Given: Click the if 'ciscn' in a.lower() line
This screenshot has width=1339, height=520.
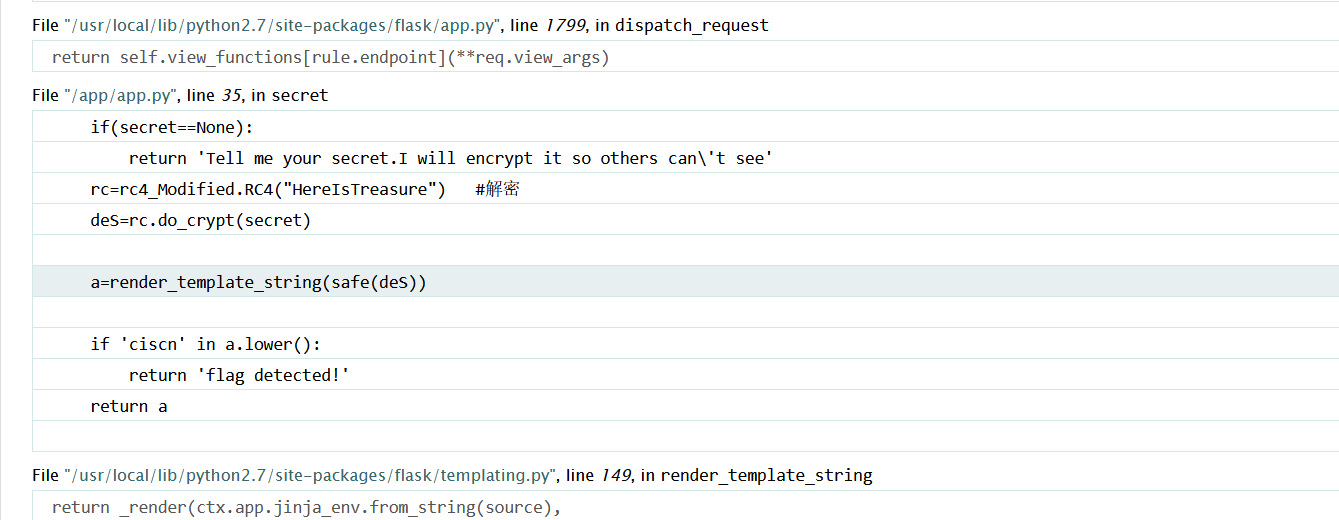Looking at the screenshot, I should tap(685, 344).
